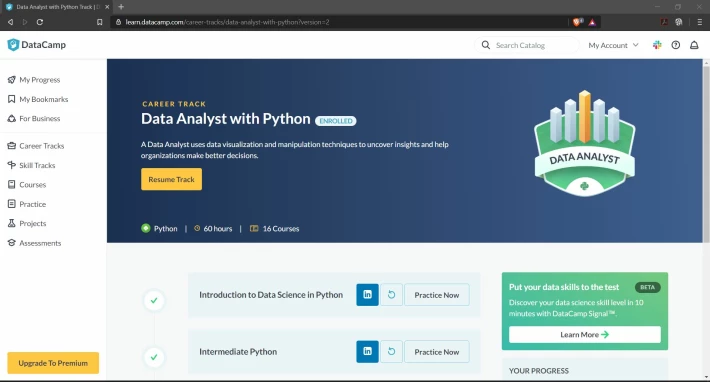Screen dimensions: 710x382
Task: Reset progress for Introduction to Data Science
Action: click(391, 295)
